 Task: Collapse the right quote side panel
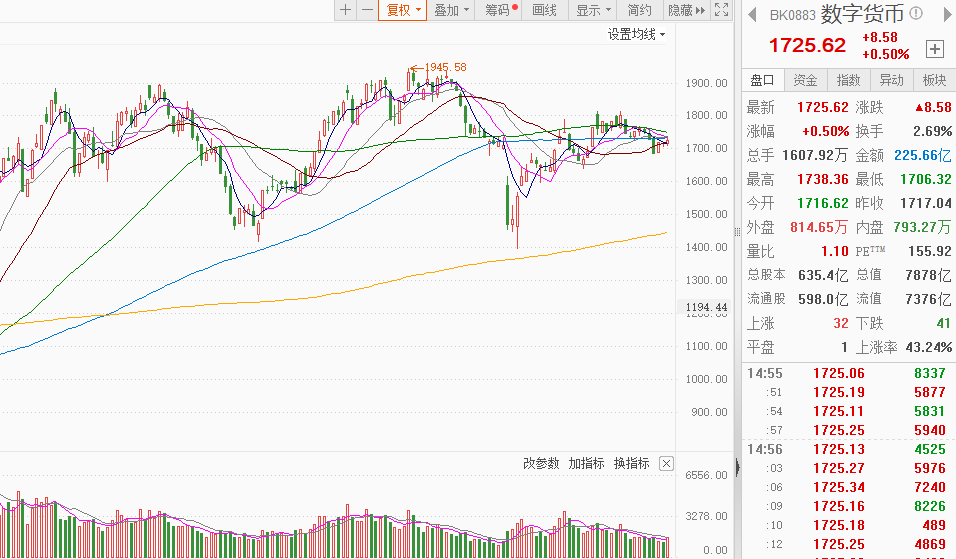pos(737,466)
